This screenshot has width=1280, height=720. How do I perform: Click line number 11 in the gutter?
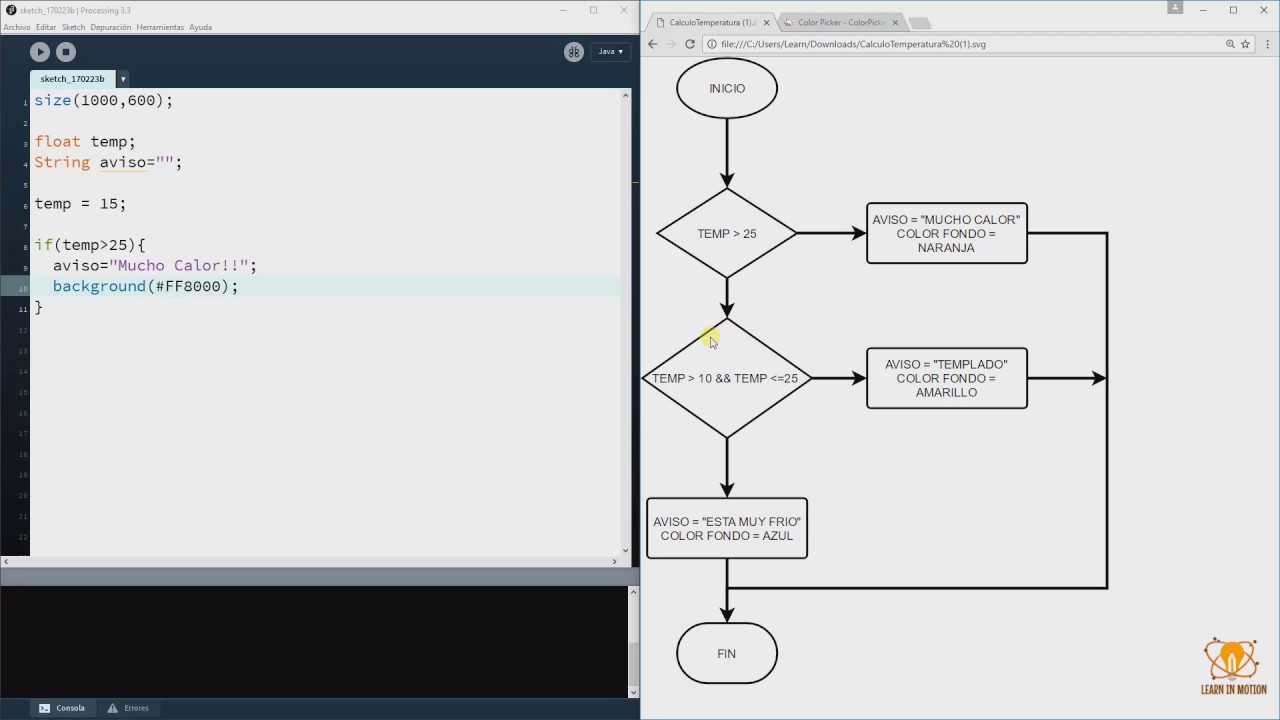click(x=24, y=308)
